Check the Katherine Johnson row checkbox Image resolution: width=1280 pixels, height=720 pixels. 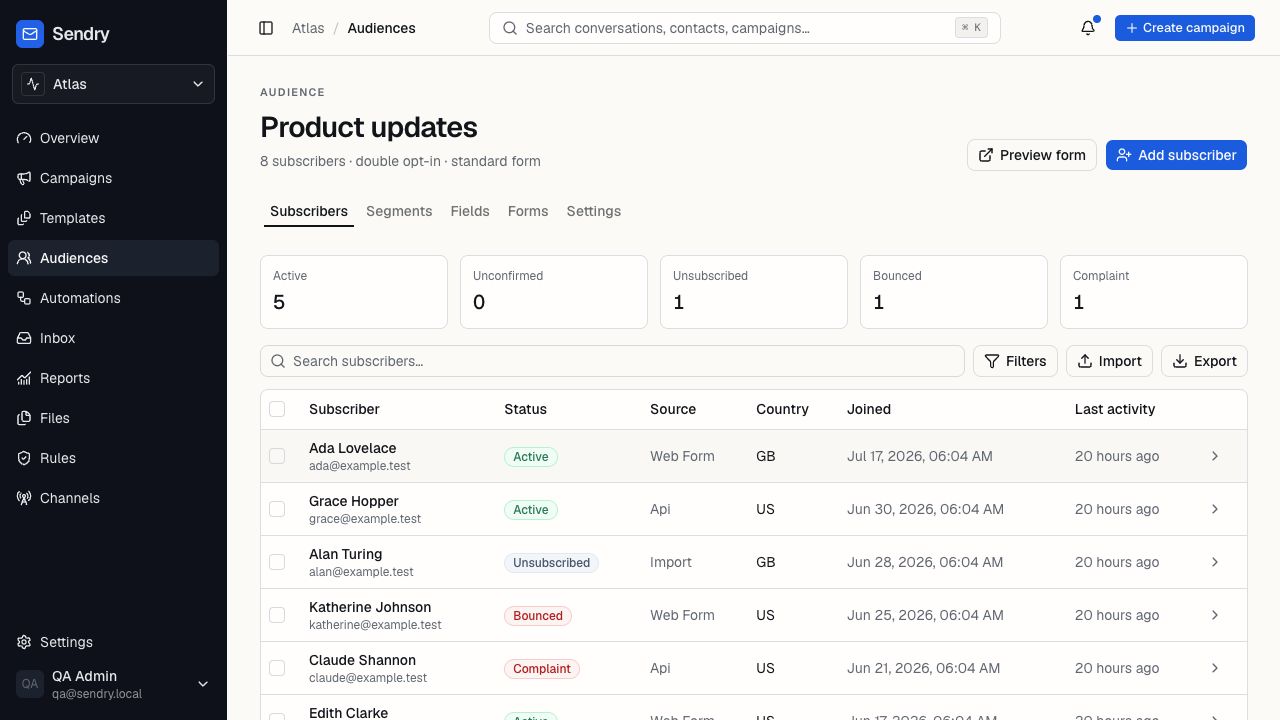click(x=277, y=615)
